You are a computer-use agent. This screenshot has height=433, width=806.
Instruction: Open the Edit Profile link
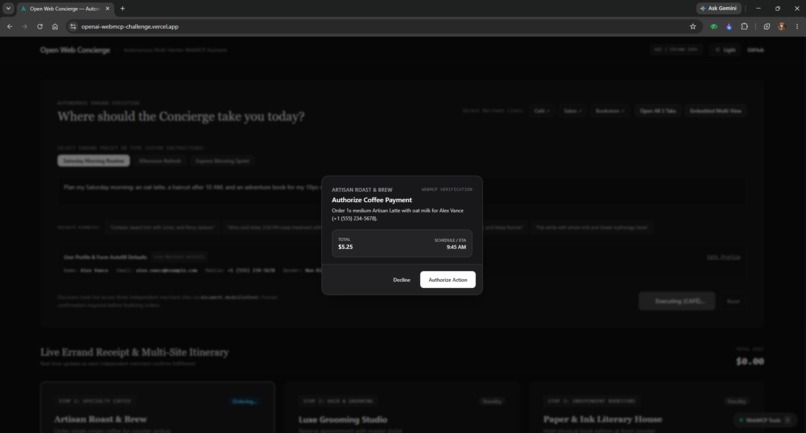[x=723, y=257]
